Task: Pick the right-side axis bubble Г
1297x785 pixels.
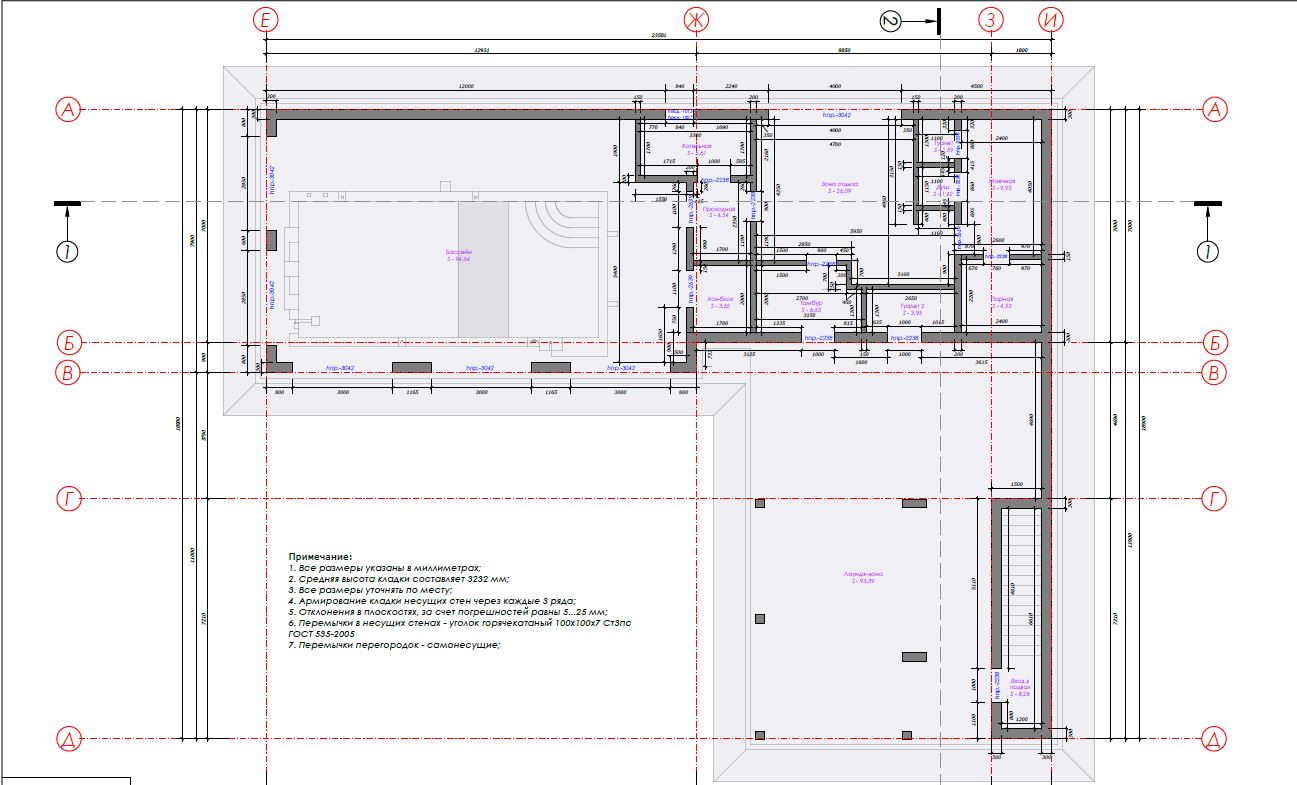Action: pos(1214,498)
